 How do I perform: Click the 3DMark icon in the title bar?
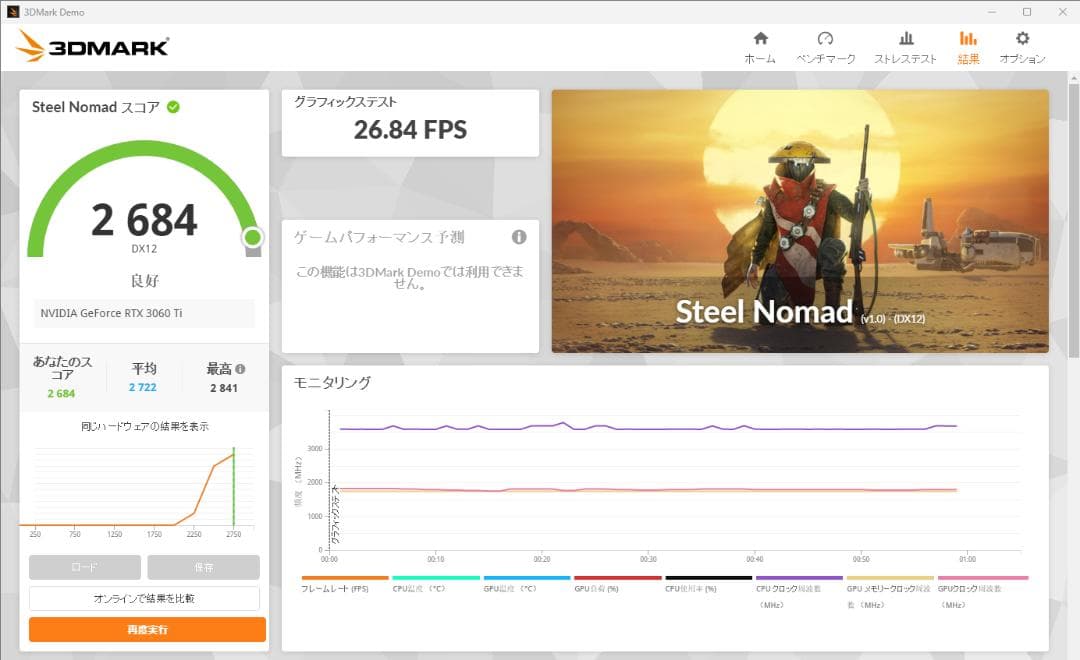11,11
